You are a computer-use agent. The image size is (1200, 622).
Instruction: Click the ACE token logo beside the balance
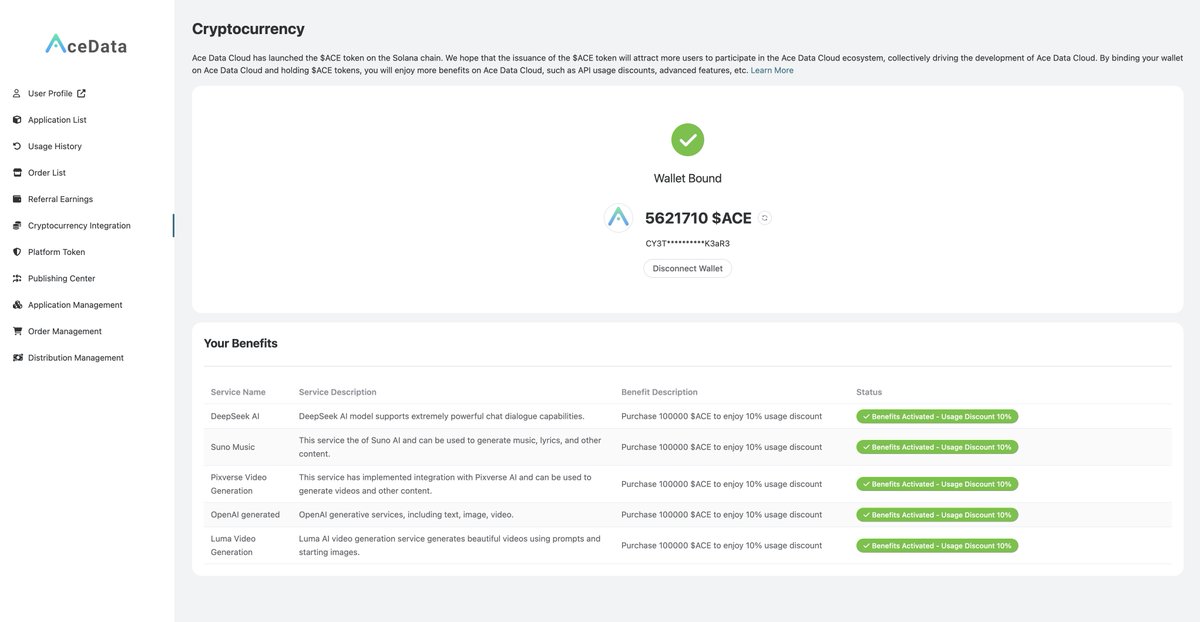coord(619,218)
